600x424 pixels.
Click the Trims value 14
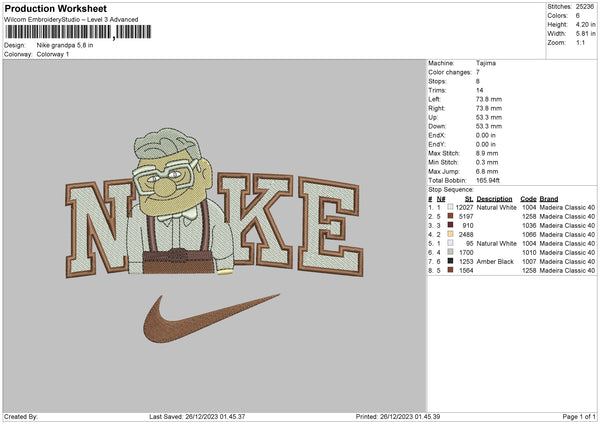pyautogui.click(x=479, y=90)
